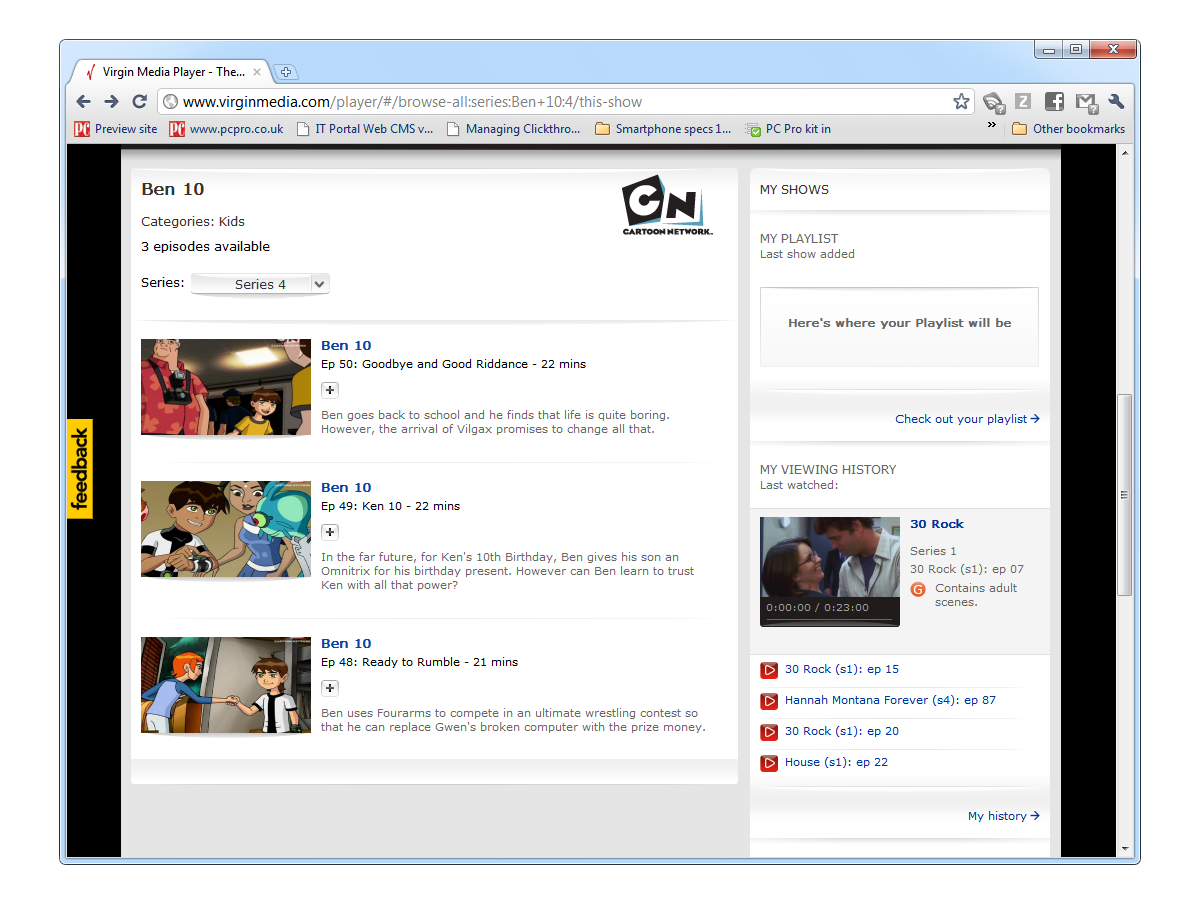Open PC Pro kit in bookmark

(789, 129)
